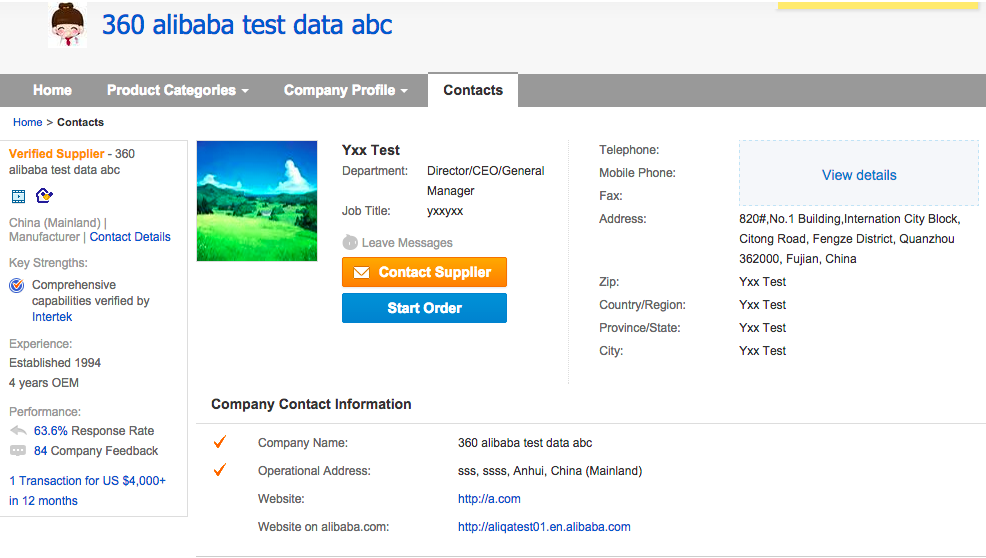Viewport: 986px width, 558px height.
Task: Click the trade assurance crown icon
Action: (44, 196)
